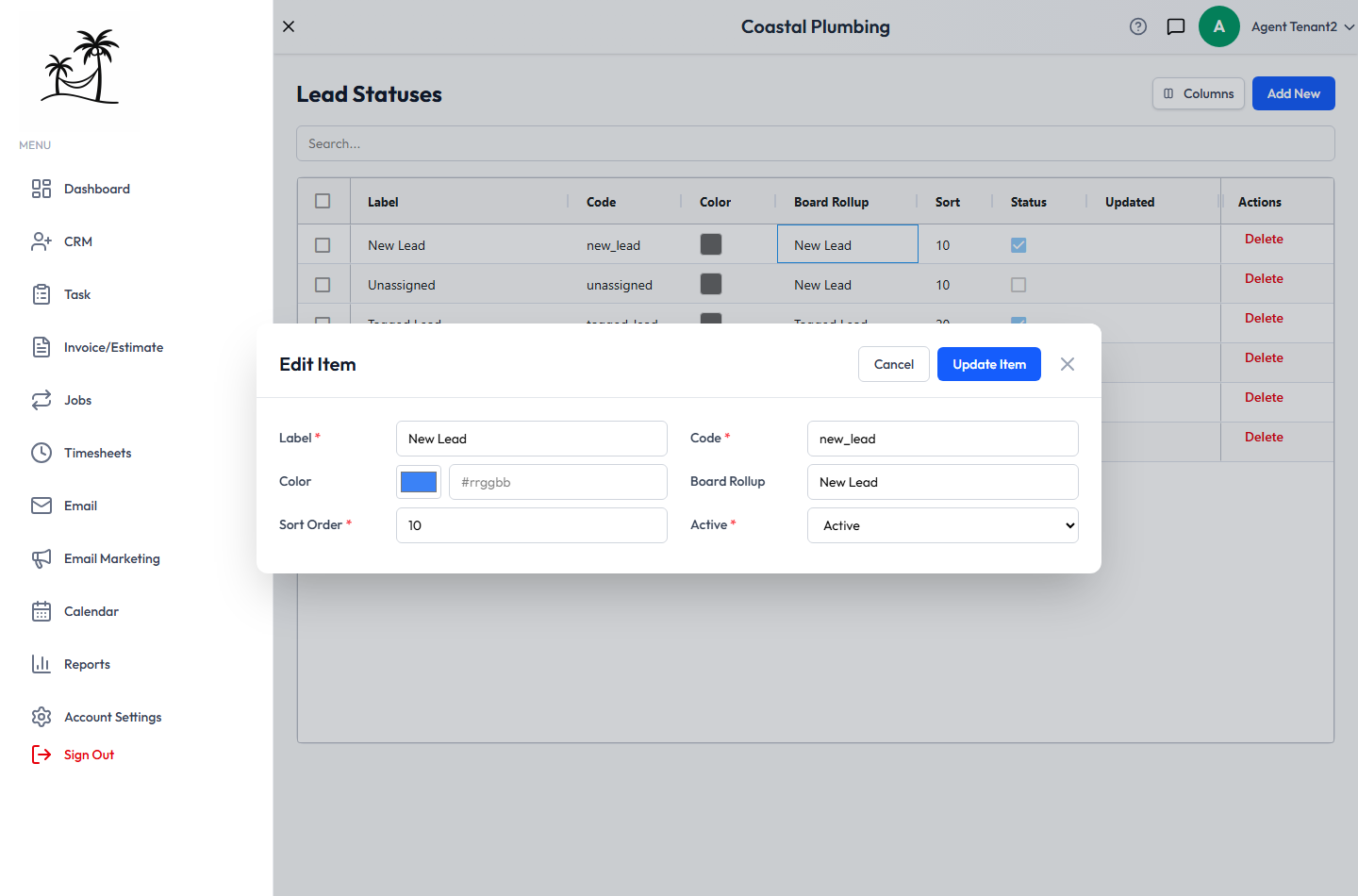Toggle Status checkbox for Unassigned row
1358x896 pixels.
coord(1018,285)
